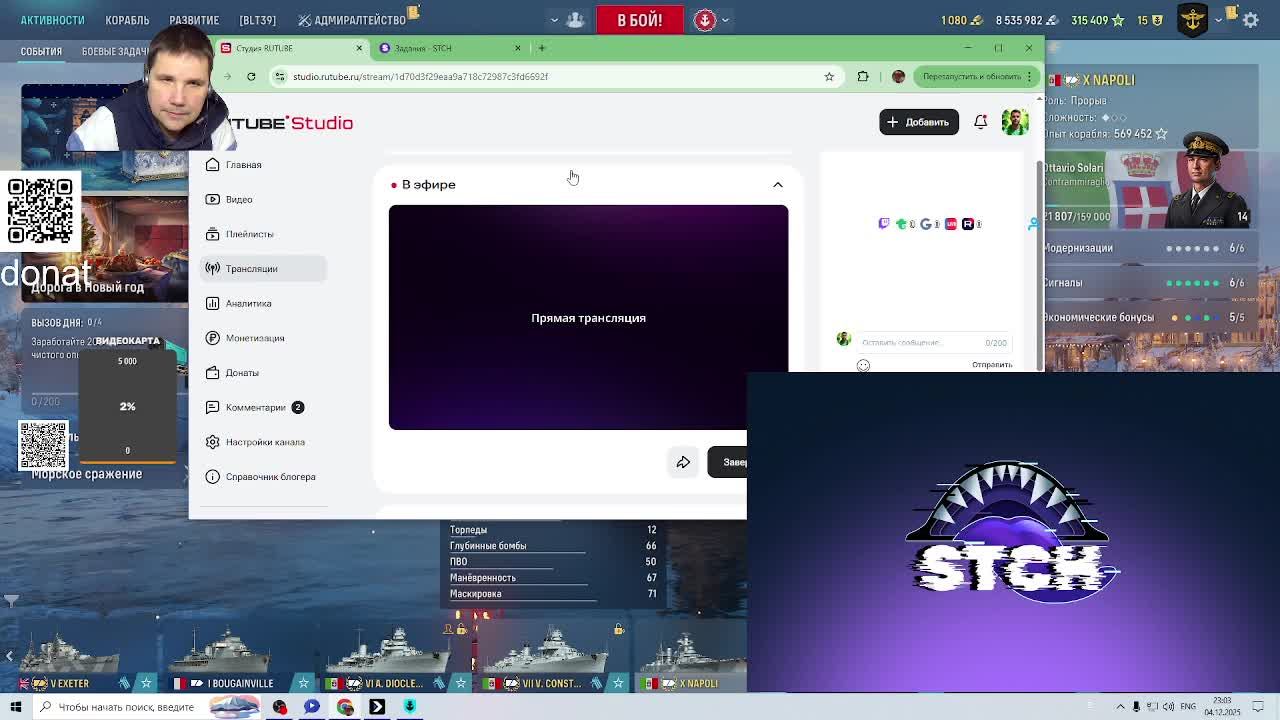
Task: Switch to the Задания - STCH browser tab
Action: coord(450,48)
